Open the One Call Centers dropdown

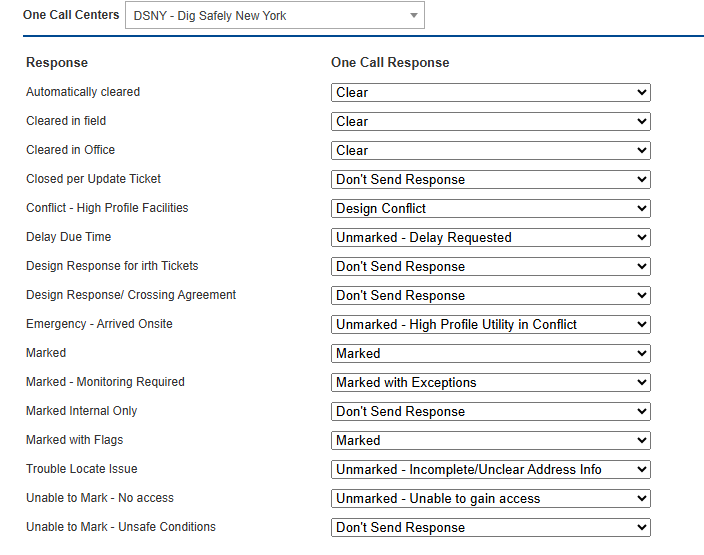(x=275, y=16)
